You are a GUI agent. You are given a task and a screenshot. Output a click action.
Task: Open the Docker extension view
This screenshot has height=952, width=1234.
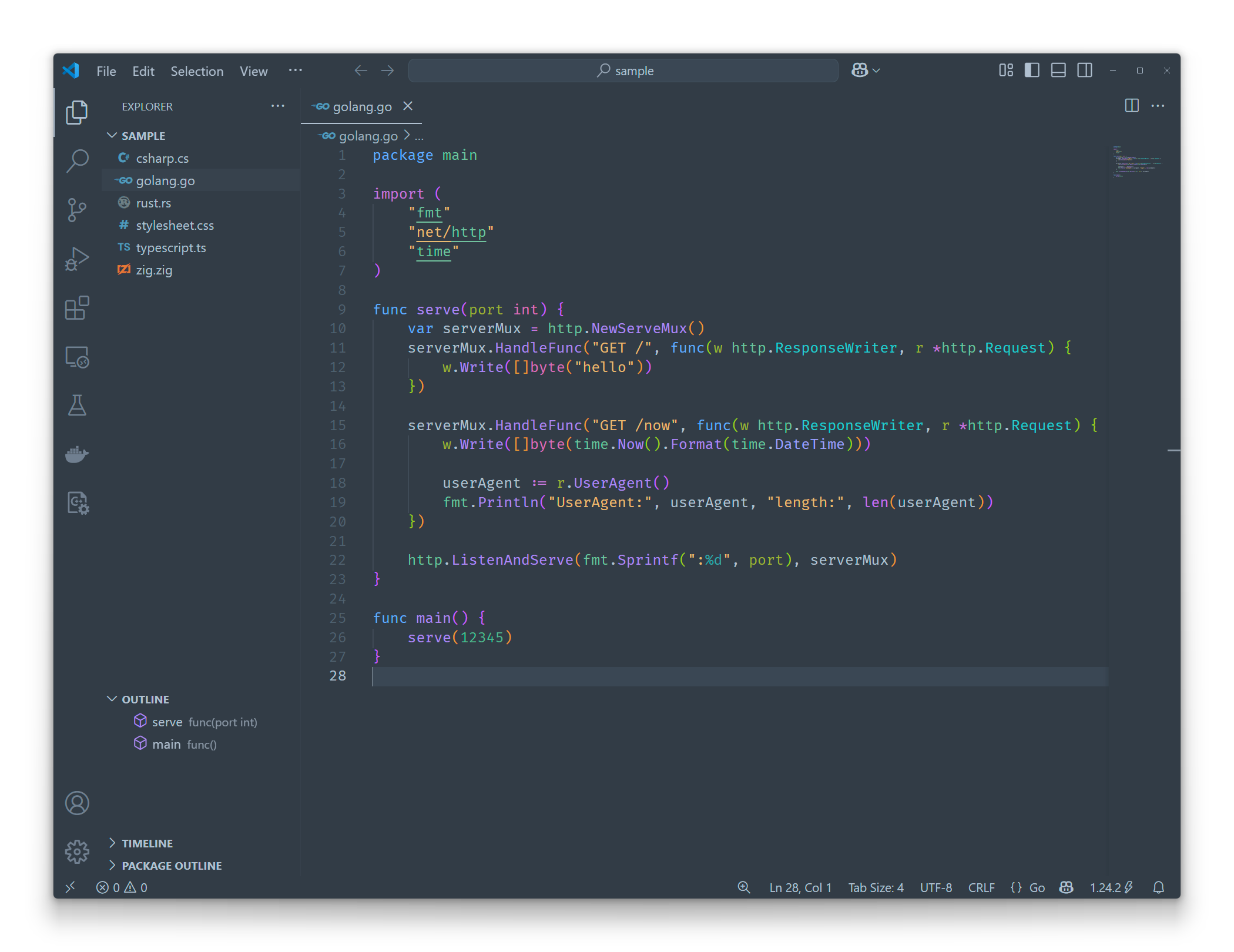77,454
